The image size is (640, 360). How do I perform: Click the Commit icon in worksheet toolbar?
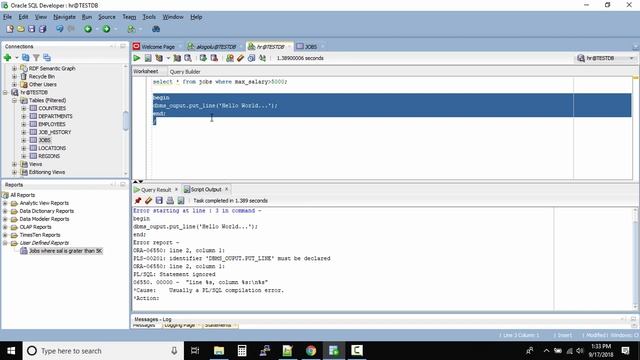[x=203, y=58]
